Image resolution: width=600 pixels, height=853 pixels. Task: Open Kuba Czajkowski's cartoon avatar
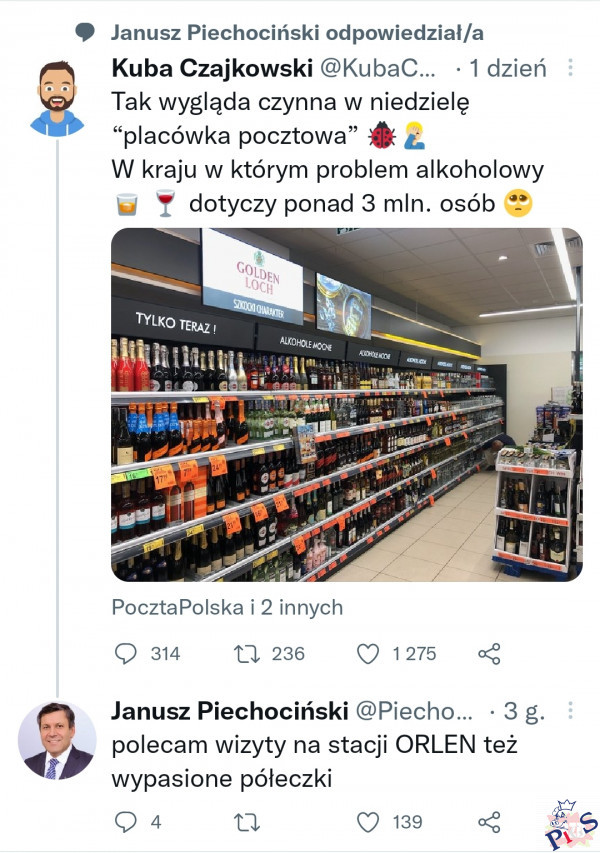pyautogui.click(x=57, y=98)
